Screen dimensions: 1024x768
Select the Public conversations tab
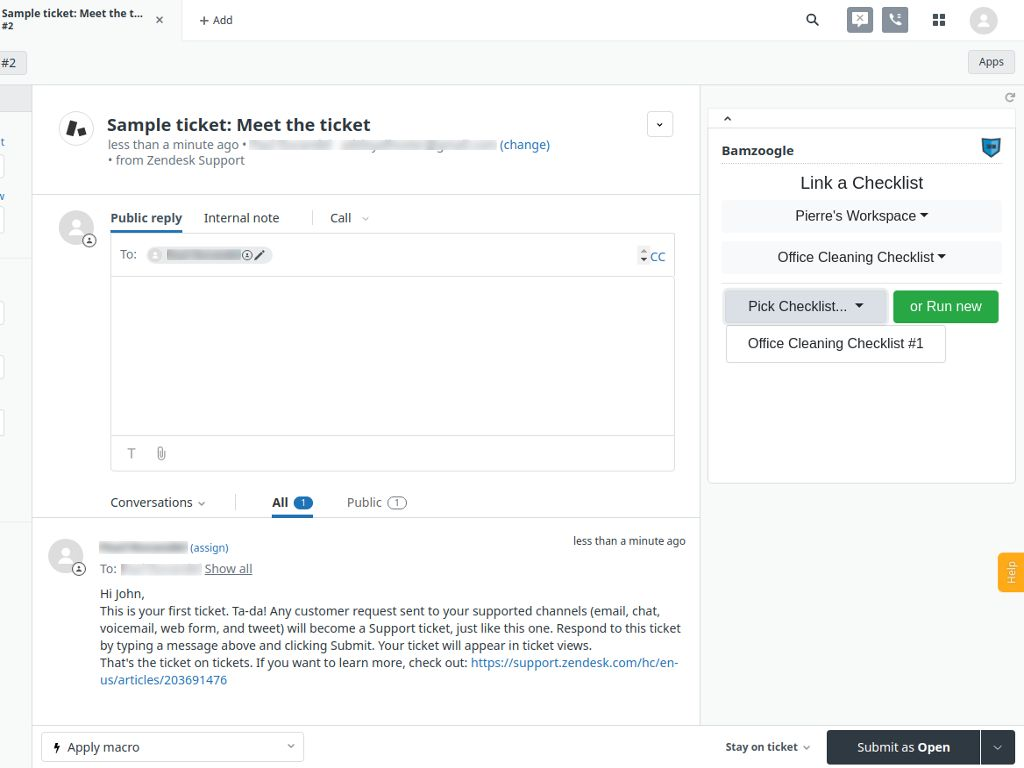tap(375, 502)
